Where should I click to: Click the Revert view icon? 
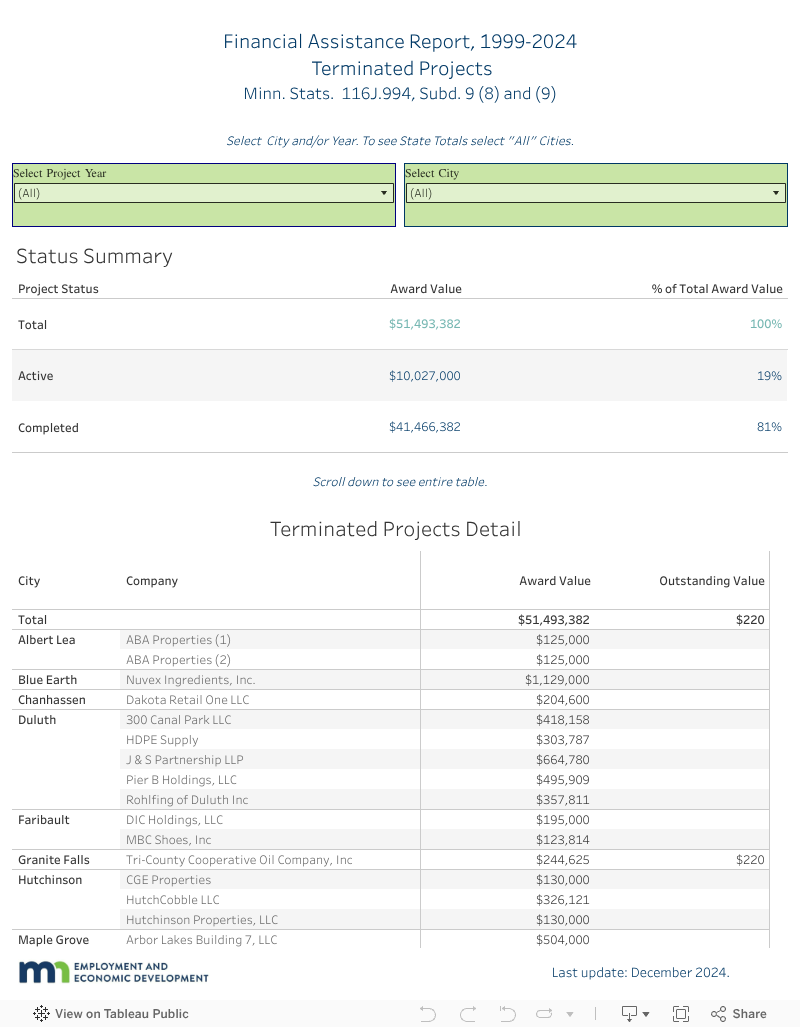pyautogui.click(x=506, y=1013)
